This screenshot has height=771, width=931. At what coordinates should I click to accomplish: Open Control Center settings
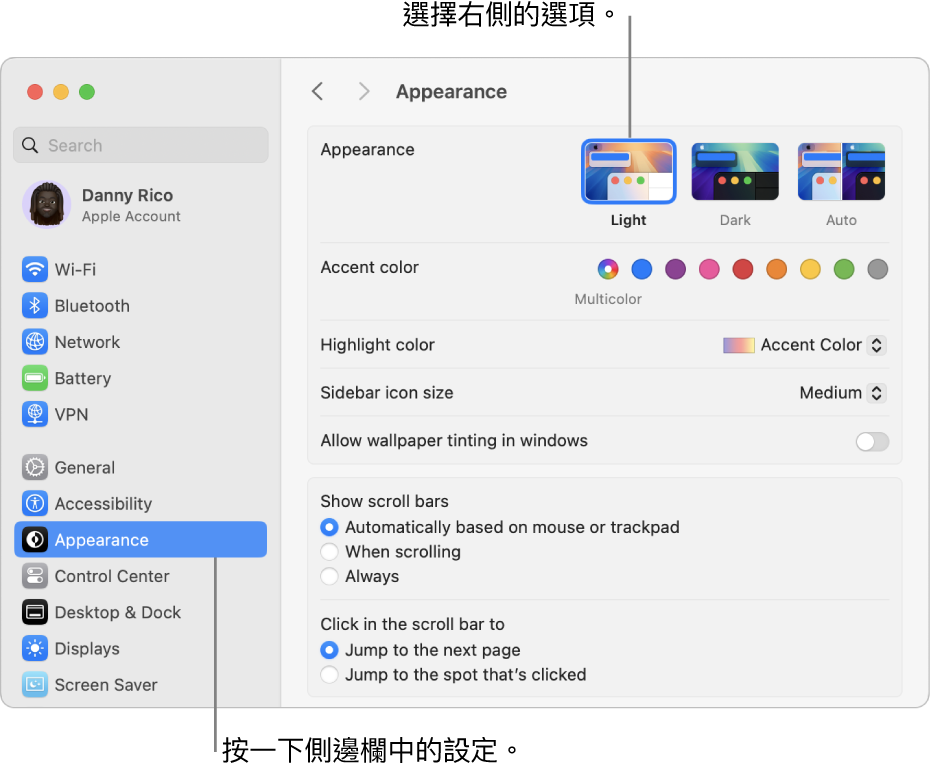tap(141, 576)
